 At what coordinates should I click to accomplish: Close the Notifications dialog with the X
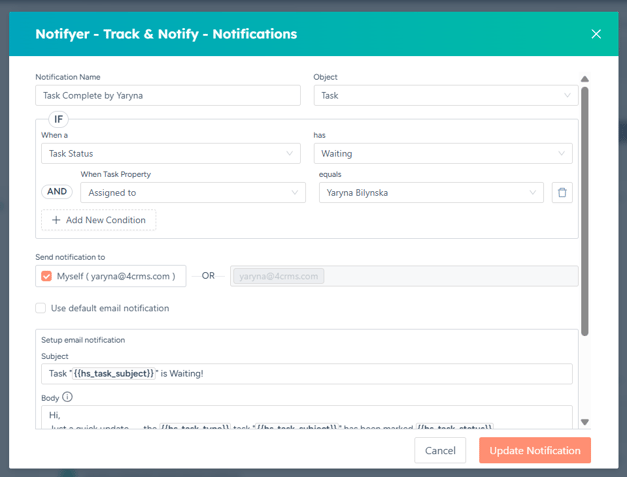(x=596, y=34)
